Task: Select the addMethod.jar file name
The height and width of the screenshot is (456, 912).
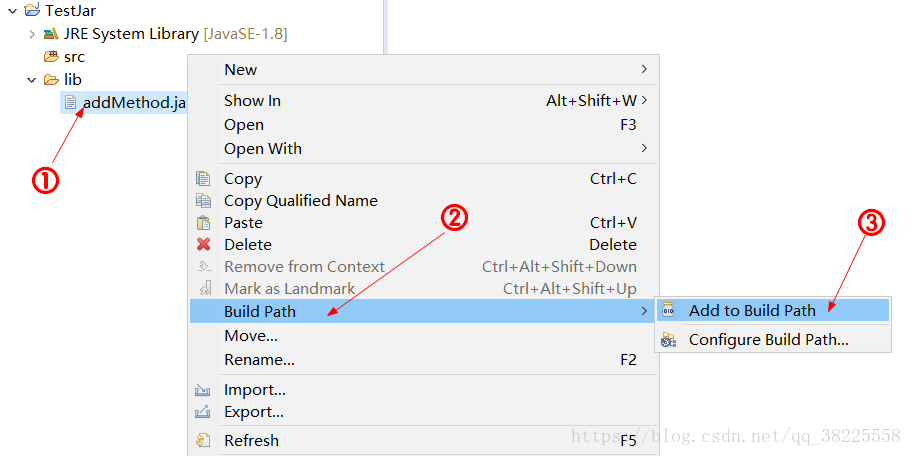Action: [134, 103]
